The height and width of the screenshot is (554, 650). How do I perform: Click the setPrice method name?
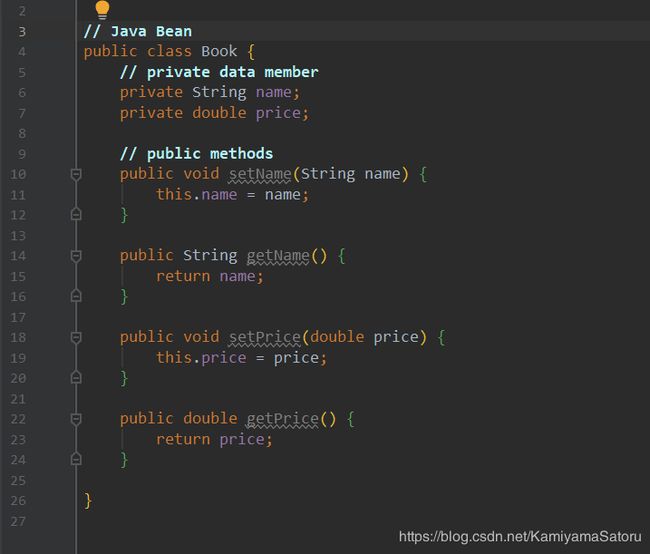pyautogui.click(x=265, y=337)
